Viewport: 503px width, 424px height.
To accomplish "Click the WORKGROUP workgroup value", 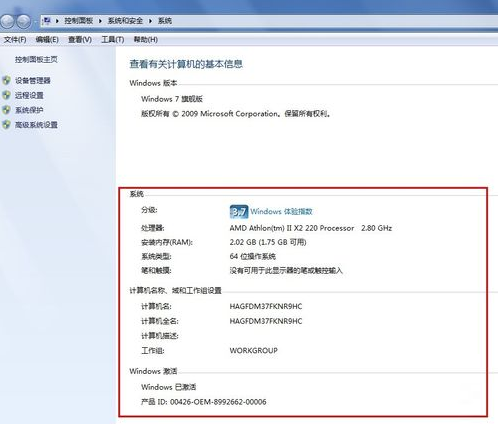I will coord(253,350).
